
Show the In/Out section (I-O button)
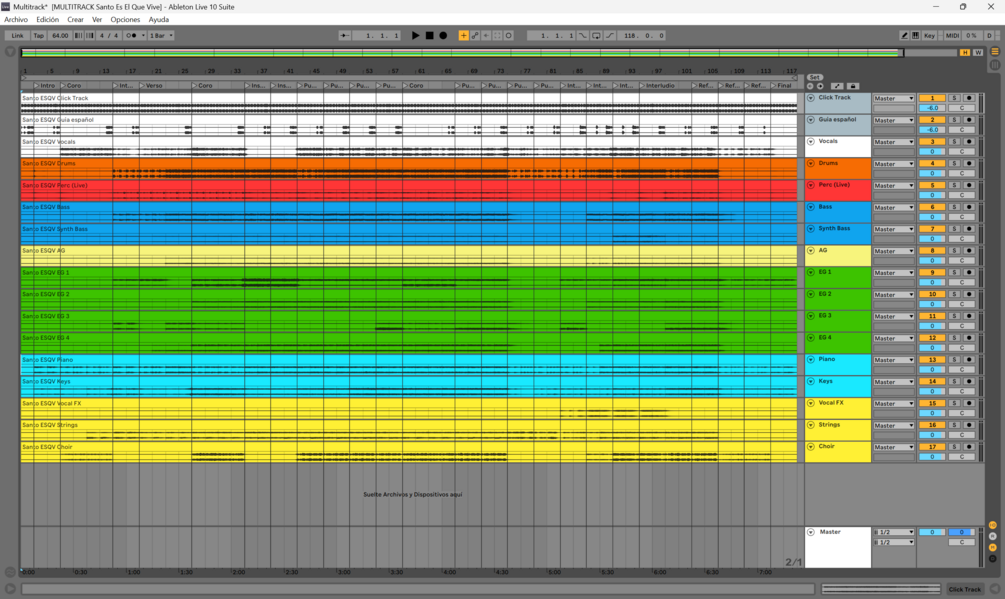[x=993, y=525]
